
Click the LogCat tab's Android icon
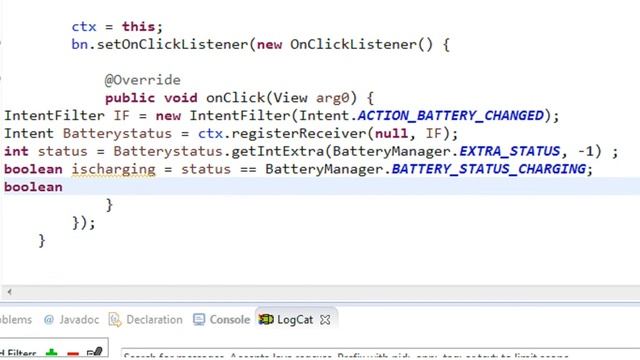click(x=266, y=320)
